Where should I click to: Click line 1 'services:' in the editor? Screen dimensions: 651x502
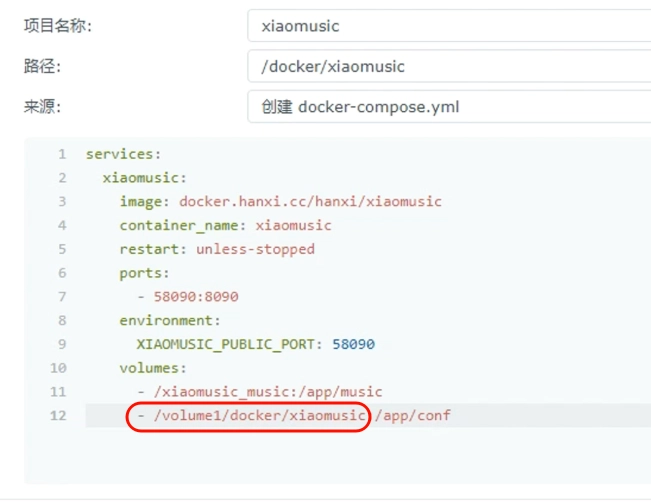point(123,154)
